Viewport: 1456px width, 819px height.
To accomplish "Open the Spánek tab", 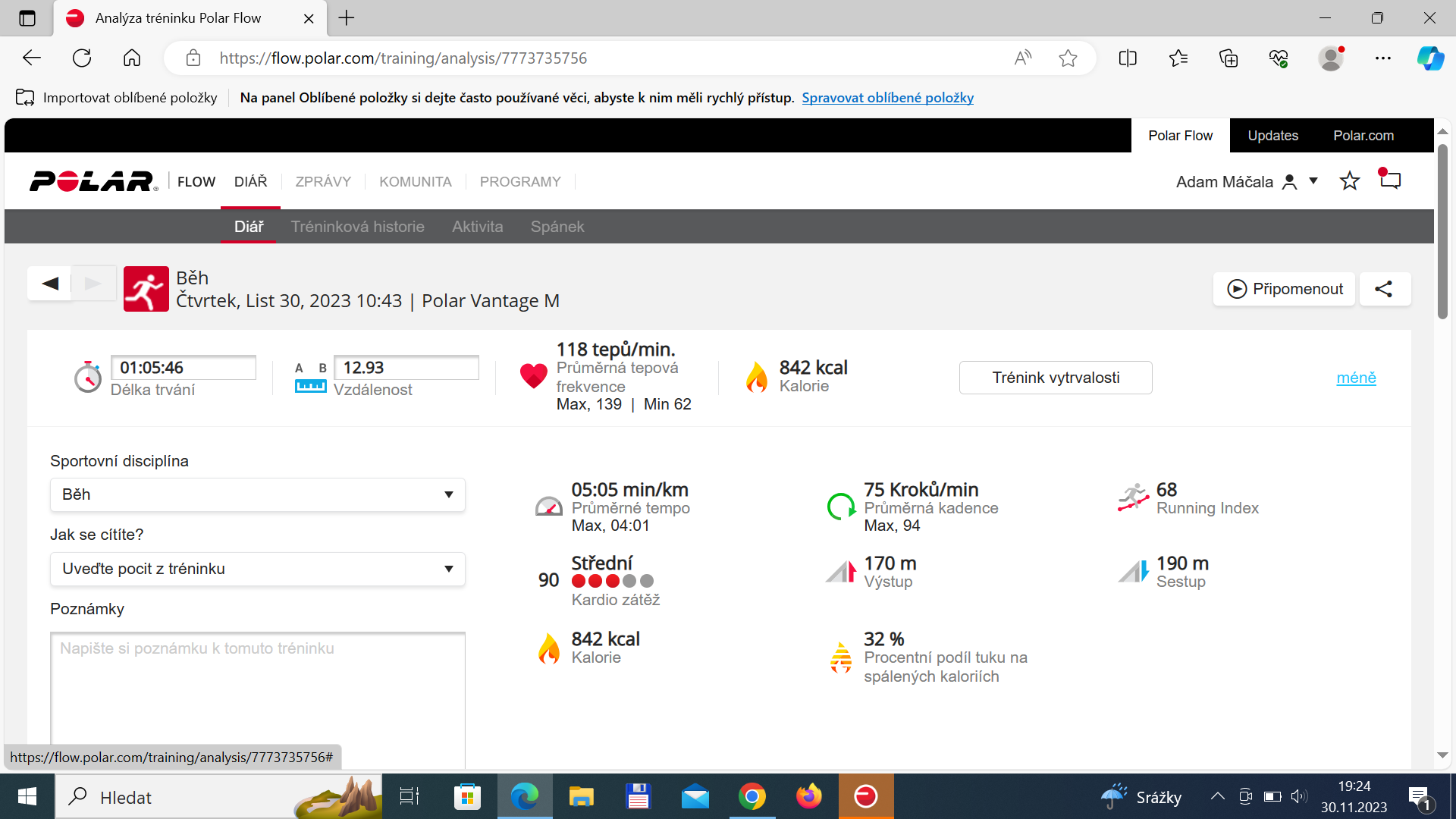I will pos(557,227).
